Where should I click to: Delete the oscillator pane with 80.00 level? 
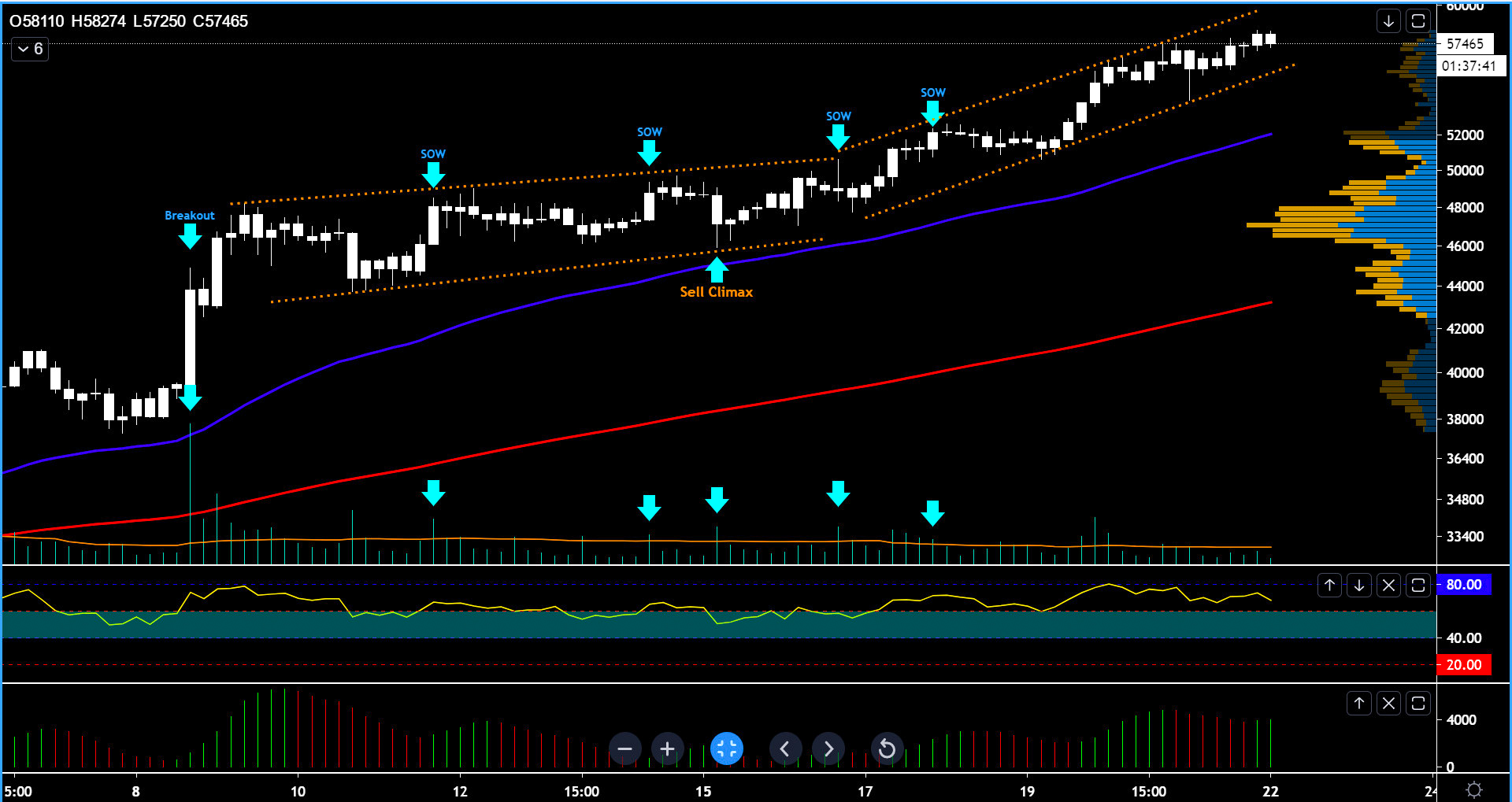(x=1388, y=585)
